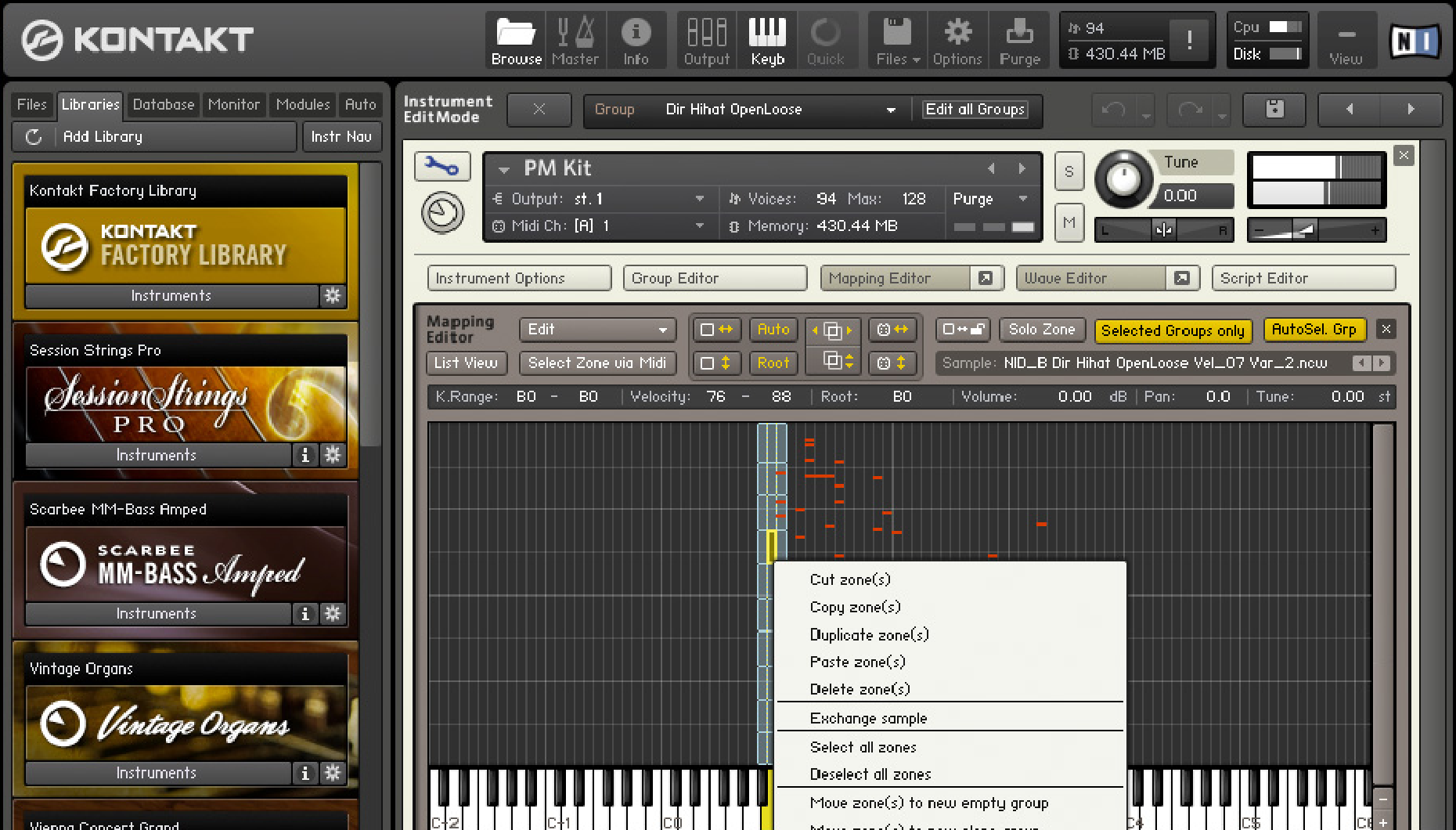Open the Group Editor

coord(714,278)
